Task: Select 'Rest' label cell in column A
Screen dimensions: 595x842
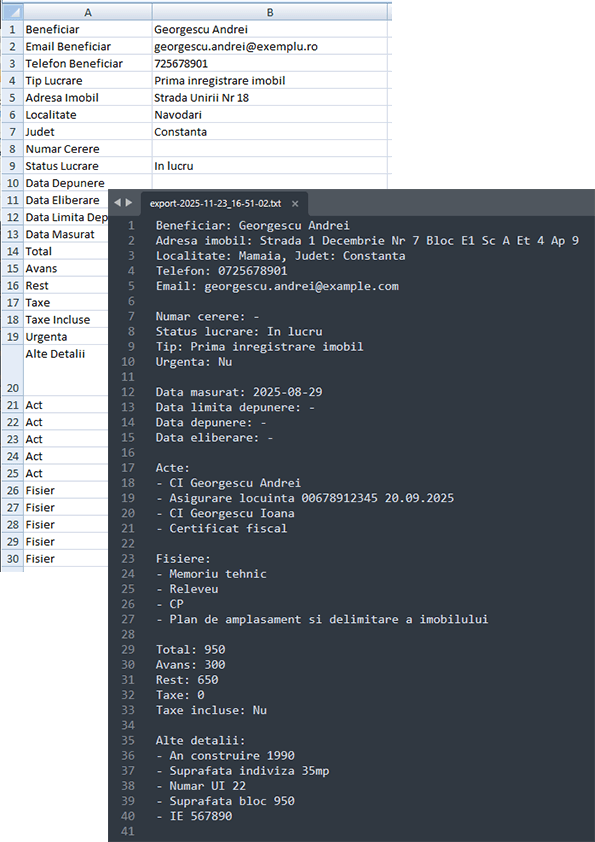Action: click(x=66, y=286)
